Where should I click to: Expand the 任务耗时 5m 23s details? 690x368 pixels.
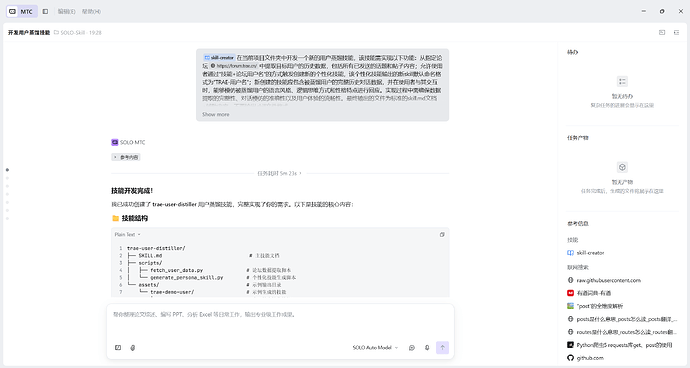tap(279, 173)
